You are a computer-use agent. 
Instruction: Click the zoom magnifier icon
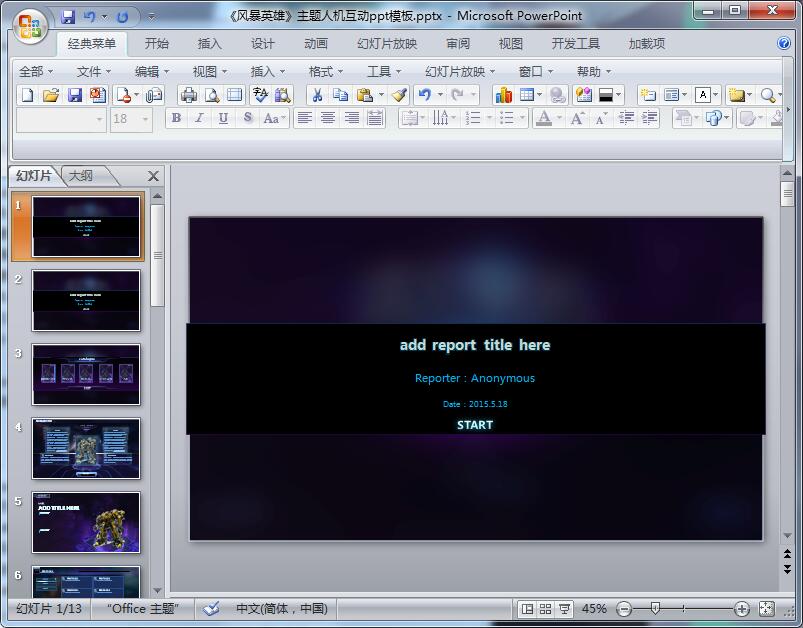(x=767, y=95)
